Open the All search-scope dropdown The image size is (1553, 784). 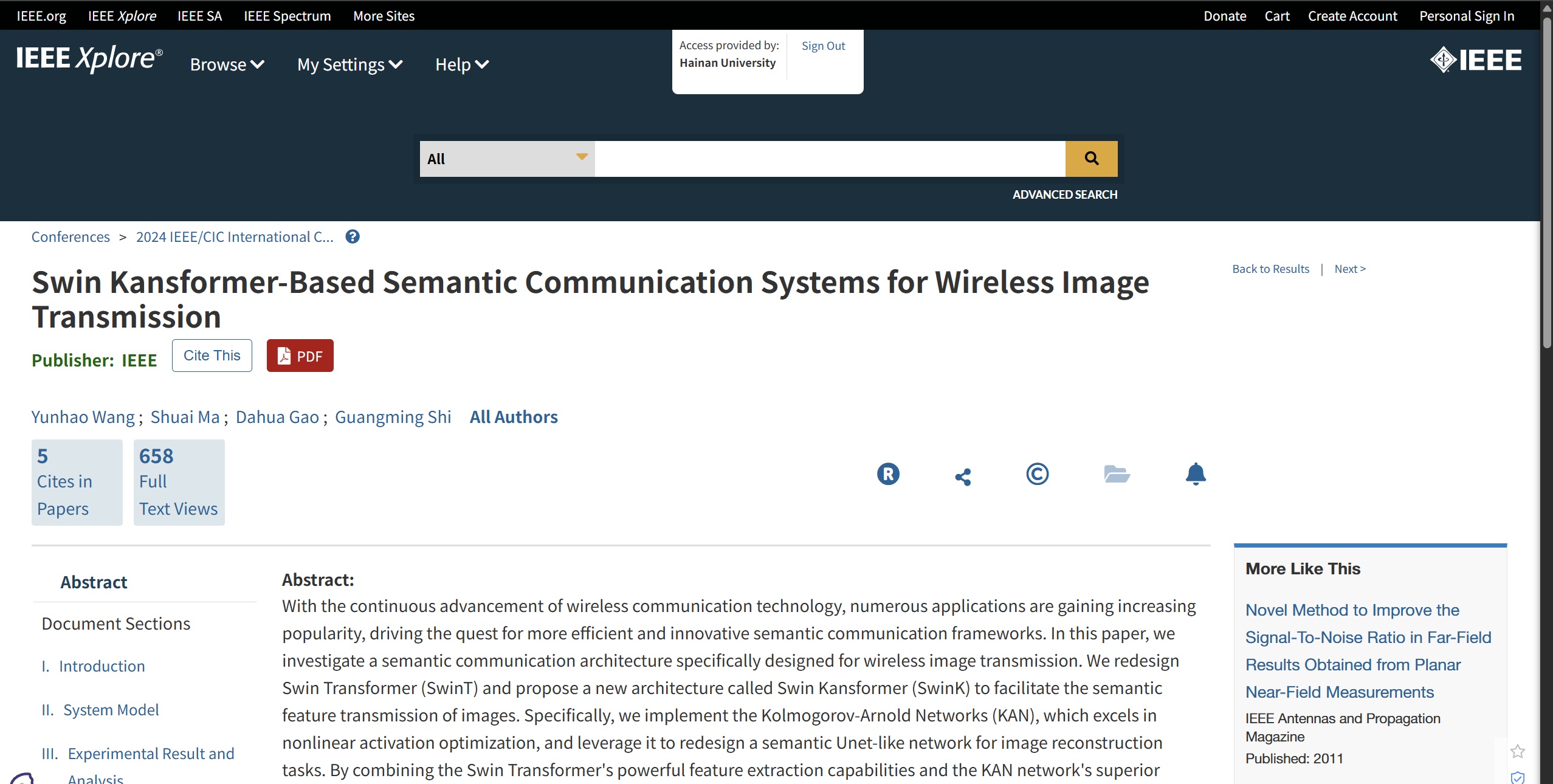pos(507,159)
